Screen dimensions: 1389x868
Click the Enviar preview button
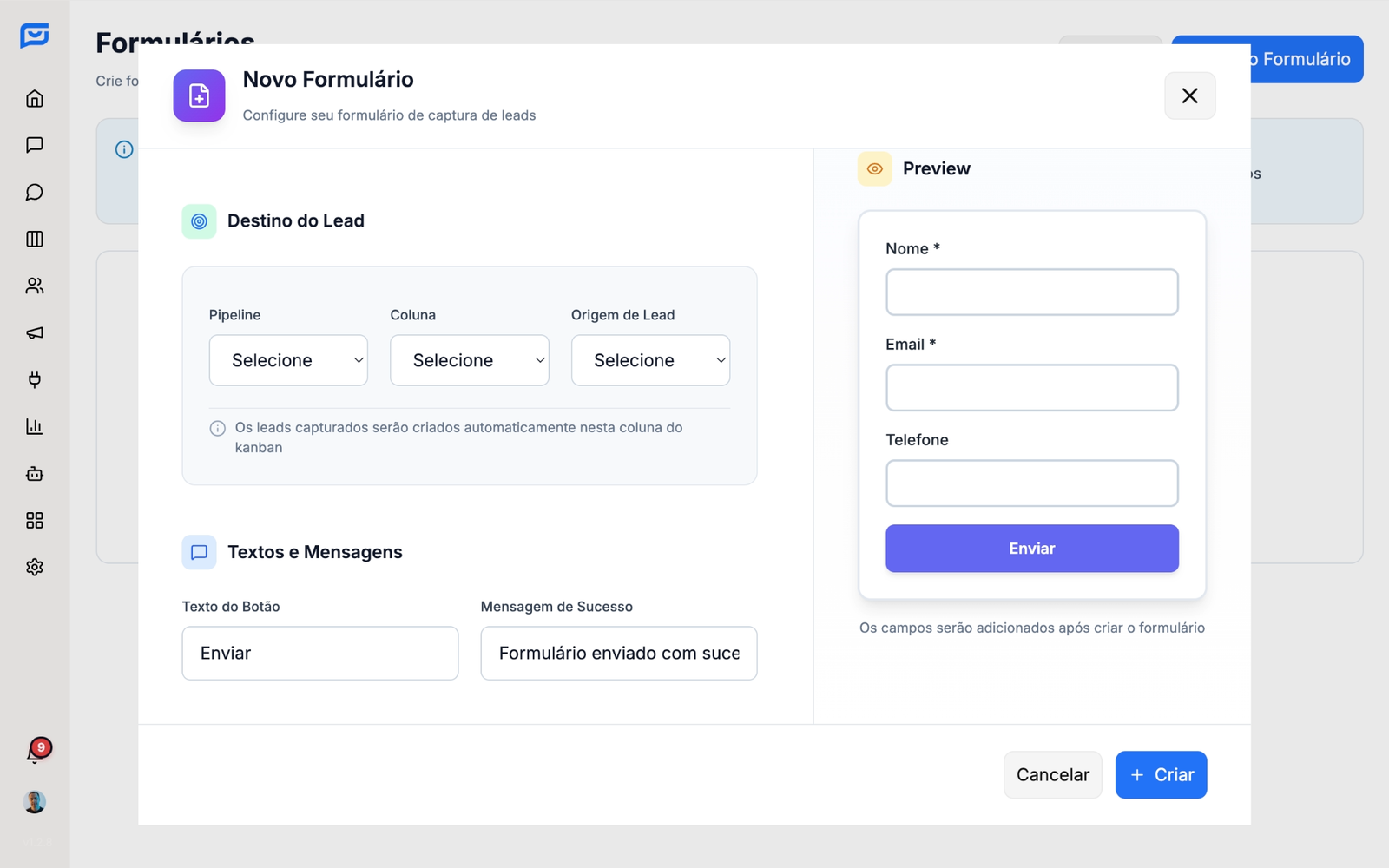pos(1031,549)
